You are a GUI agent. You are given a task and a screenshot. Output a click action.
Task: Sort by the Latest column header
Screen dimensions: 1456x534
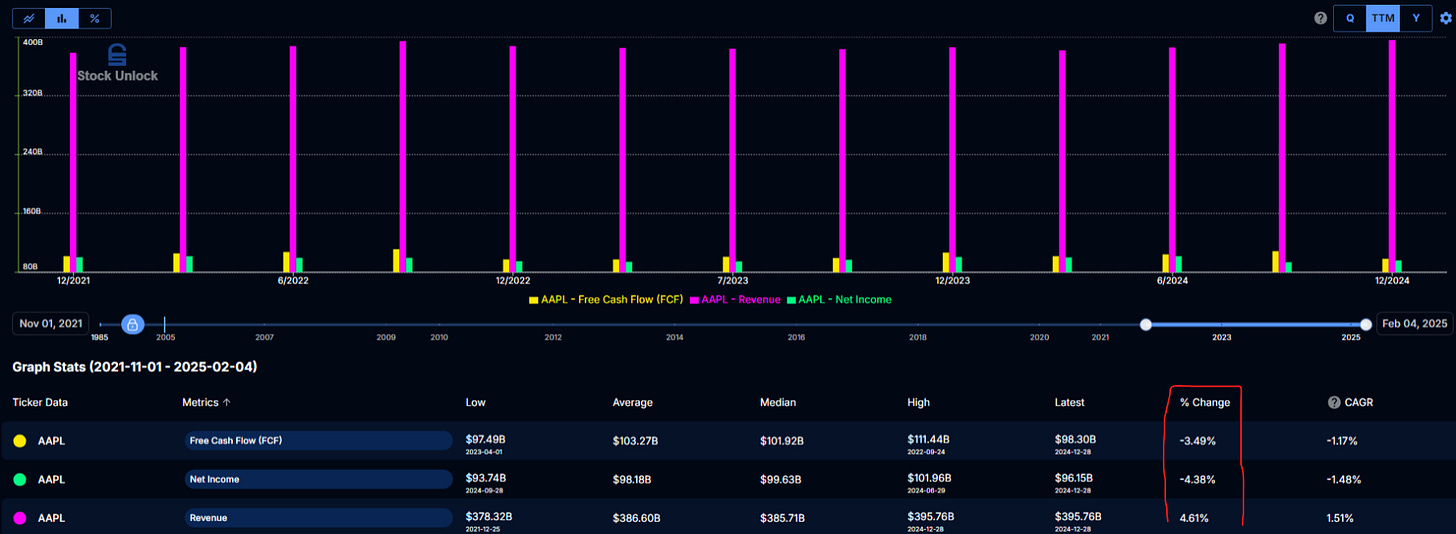(x=1070, y=402)
